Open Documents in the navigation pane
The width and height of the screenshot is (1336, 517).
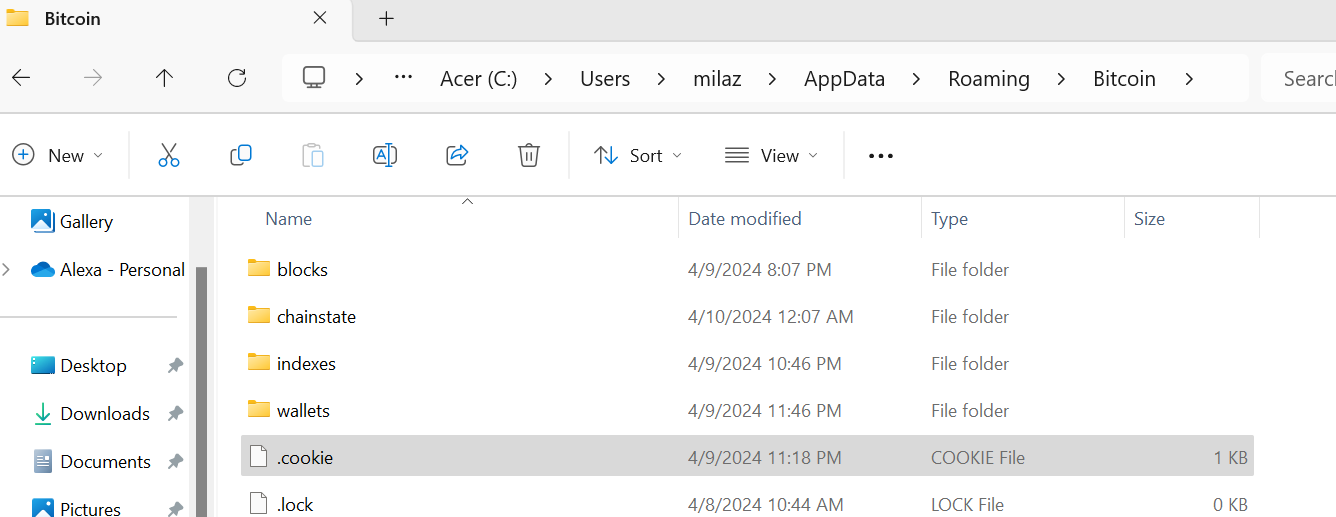[x=92, y=462]
